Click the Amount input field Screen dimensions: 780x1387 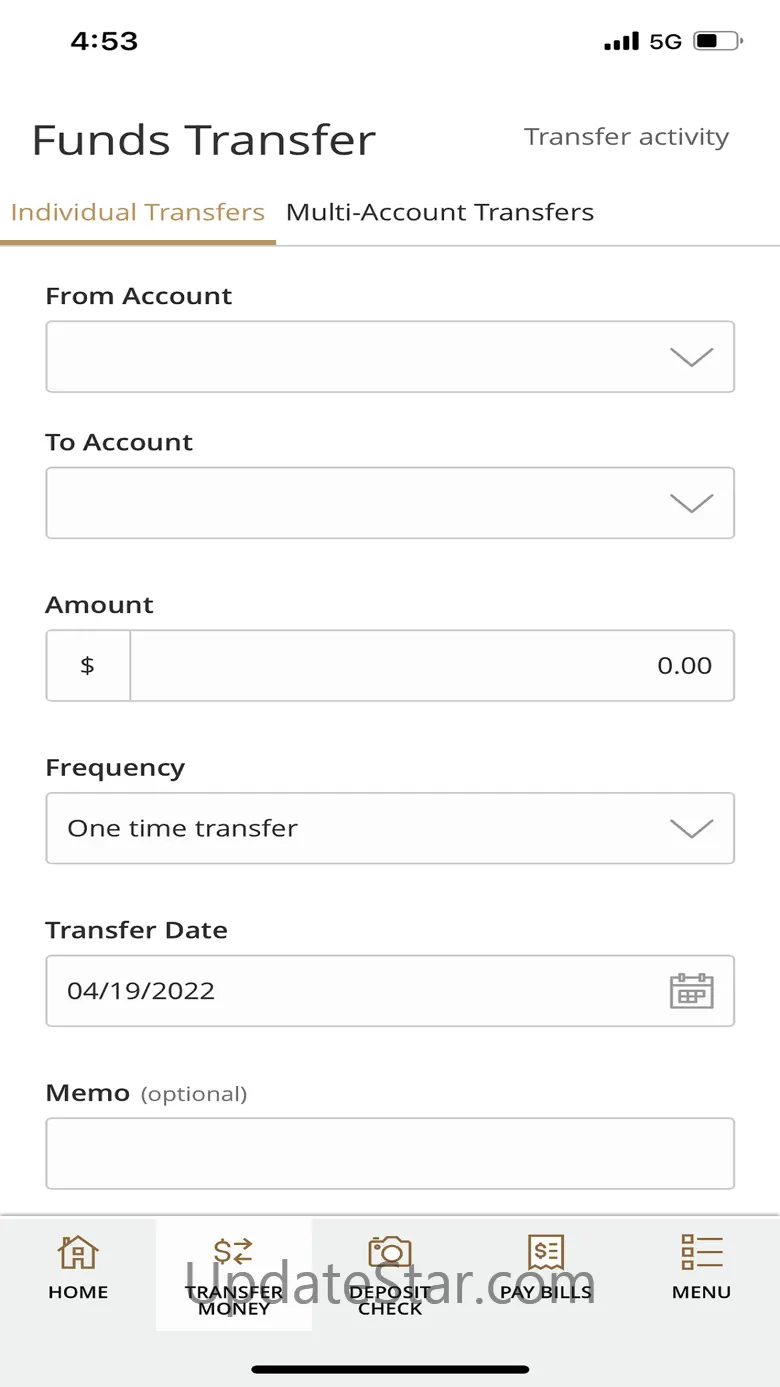pos(430,666)
